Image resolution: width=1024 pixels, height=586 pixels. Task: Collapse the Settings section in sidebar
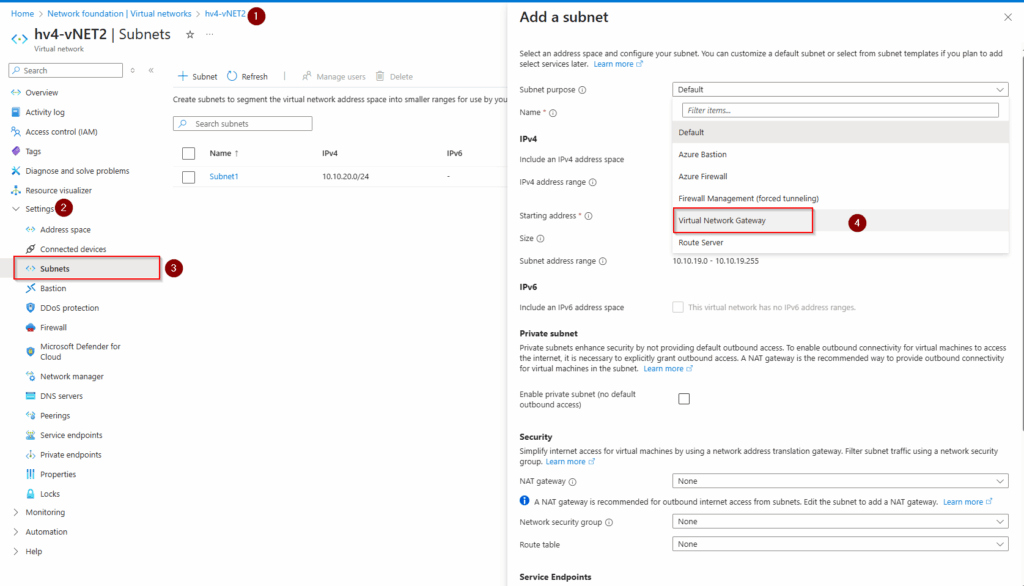(x=16, y=209)
